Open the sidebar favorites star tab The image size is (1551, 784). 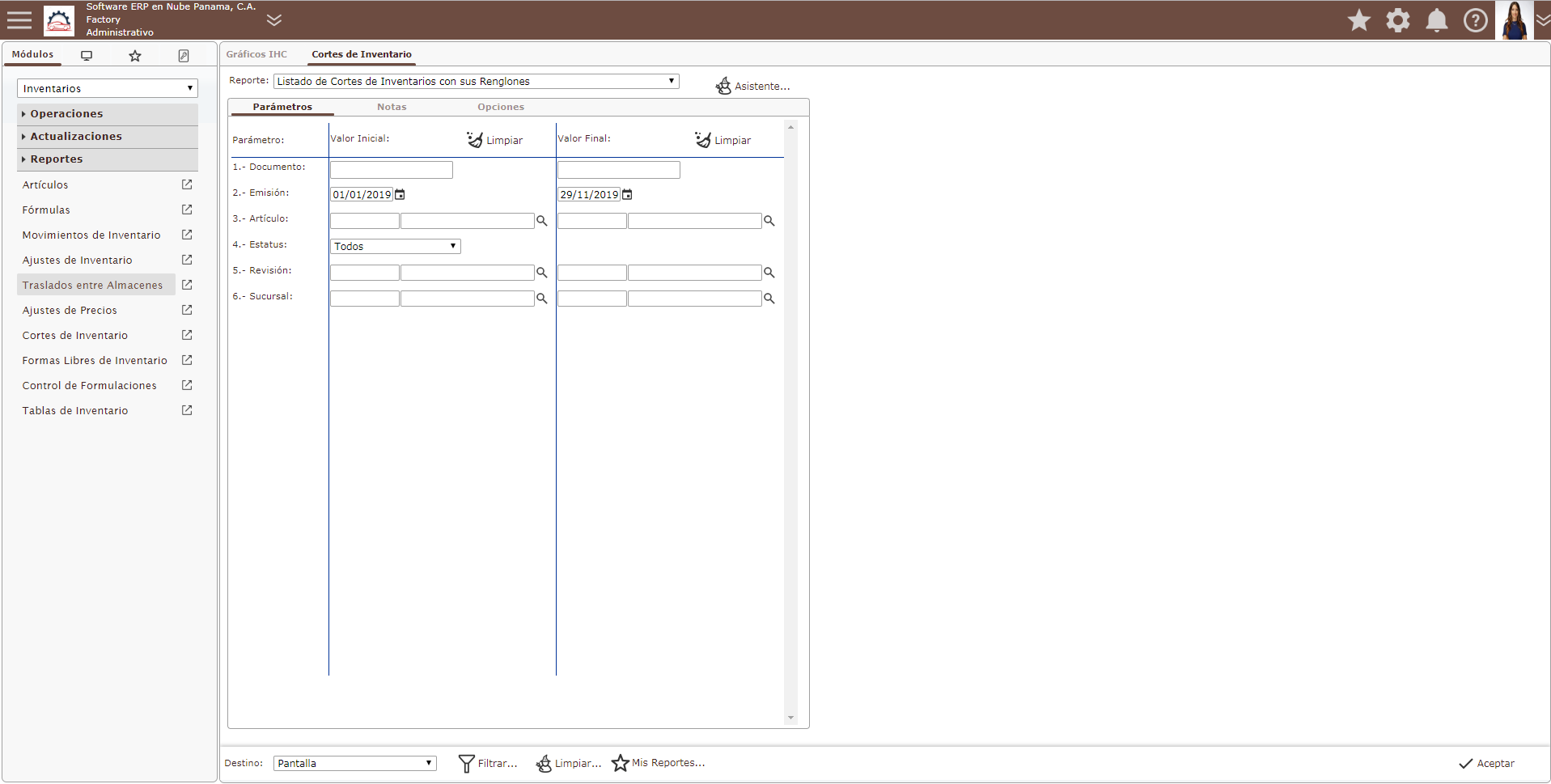135,55
